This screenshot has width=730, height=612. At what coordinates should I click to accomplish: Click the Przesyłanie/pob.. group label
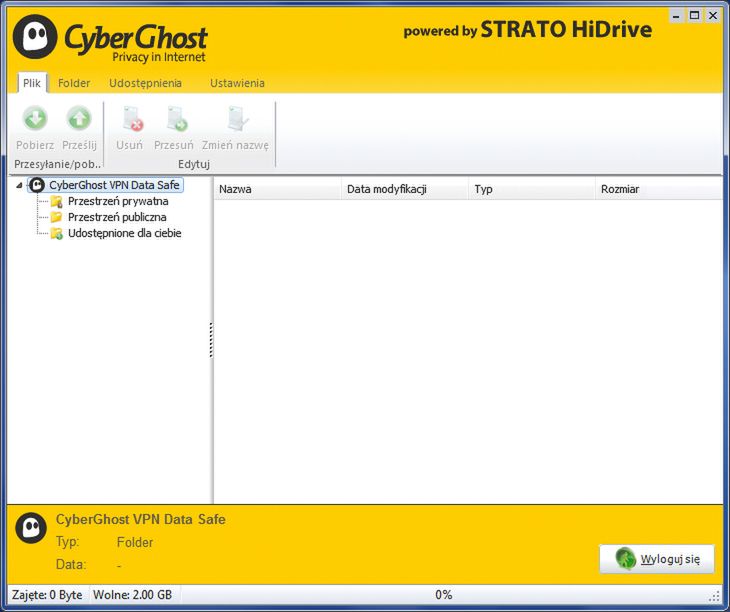coord(58,164)
